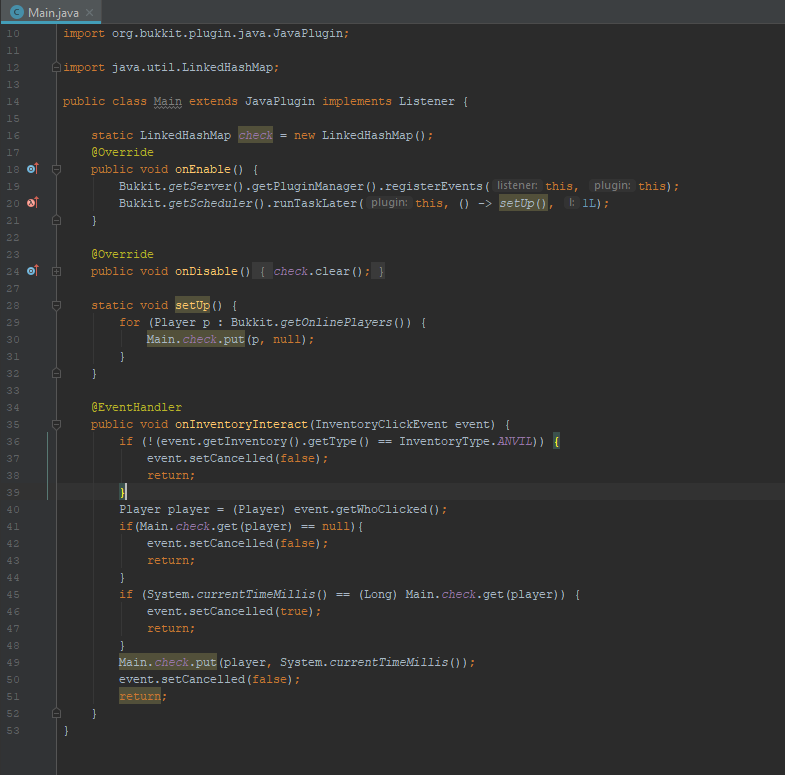
Task: Click the fold end marker on line 52
Action: (x=56, y=713)
